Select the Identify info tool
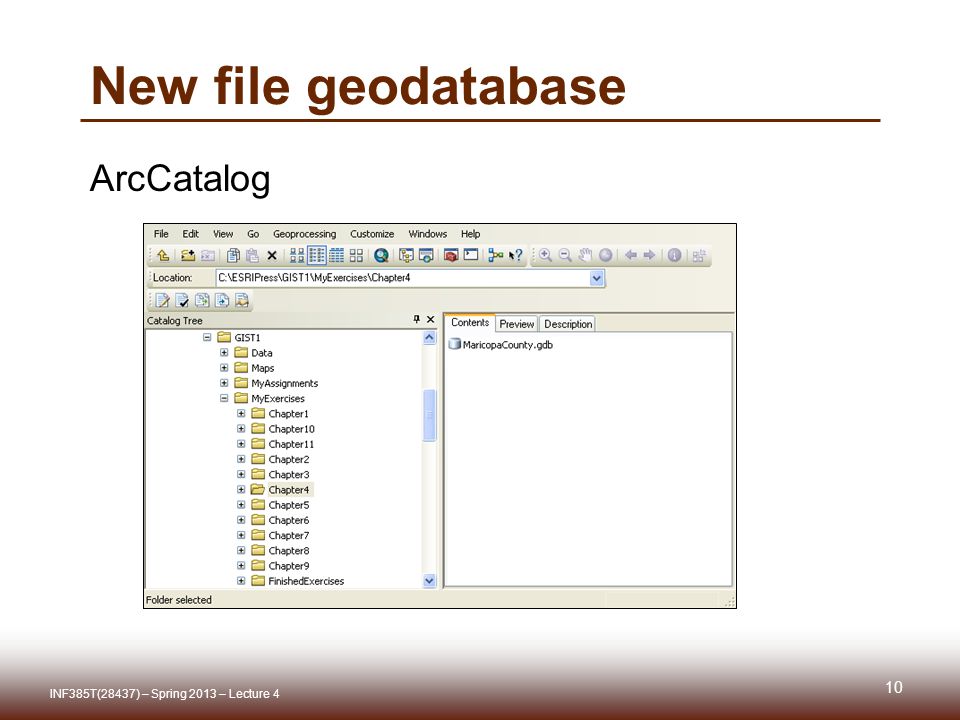The height and width of the screenshot is (720, 960). point(674,255)
